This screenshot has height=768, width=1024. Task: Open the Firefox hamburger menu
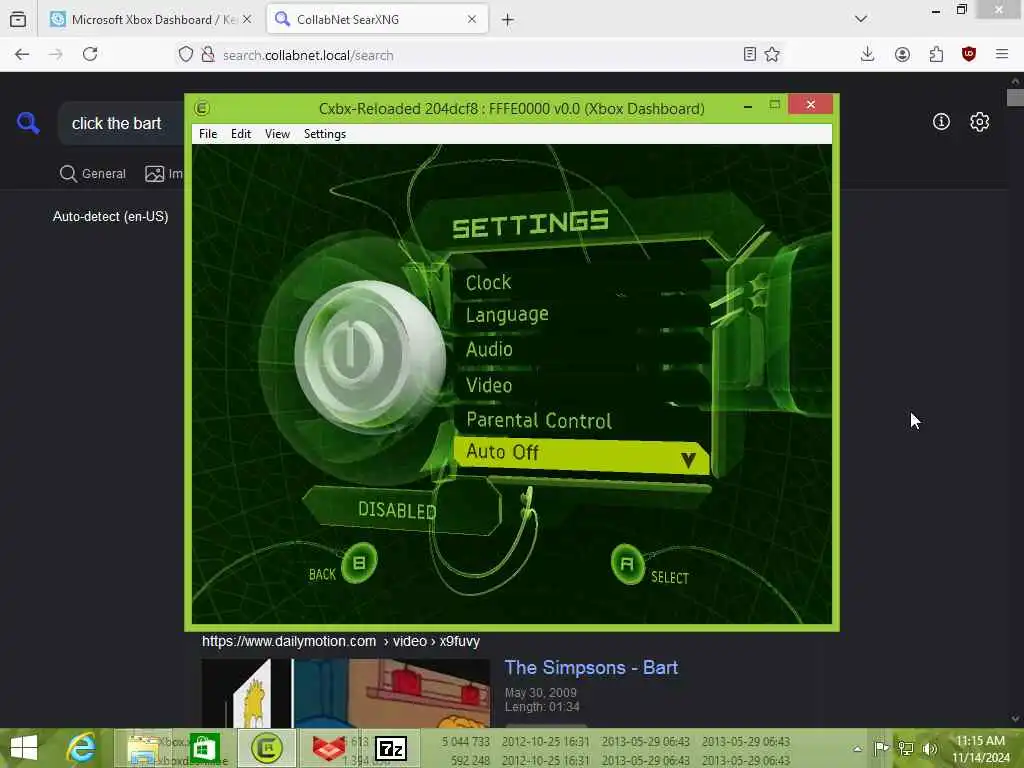click(1002, 55)
